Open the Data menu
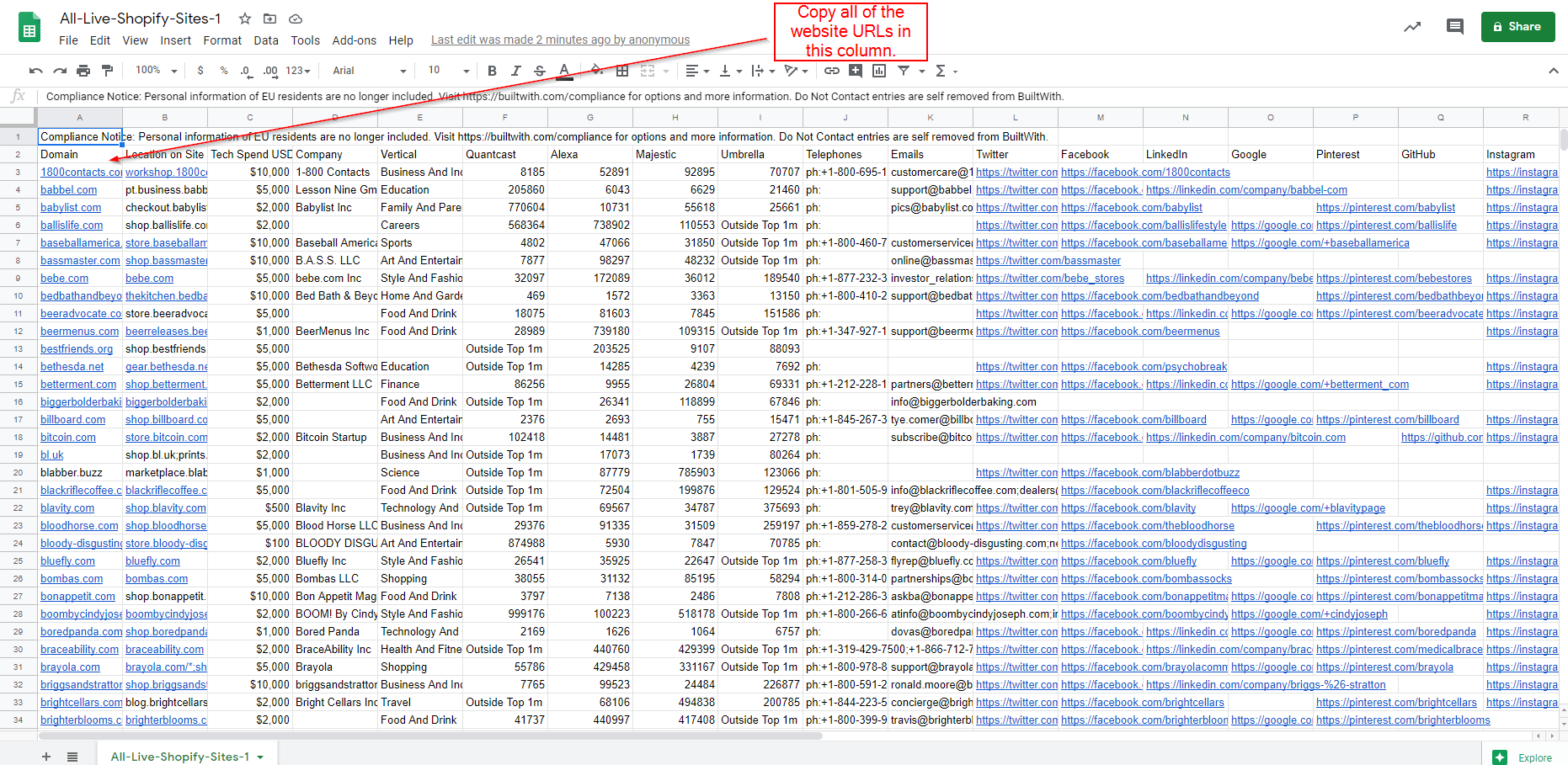The height and width of the screenshot is (765, 1568). tap(266, 40)
